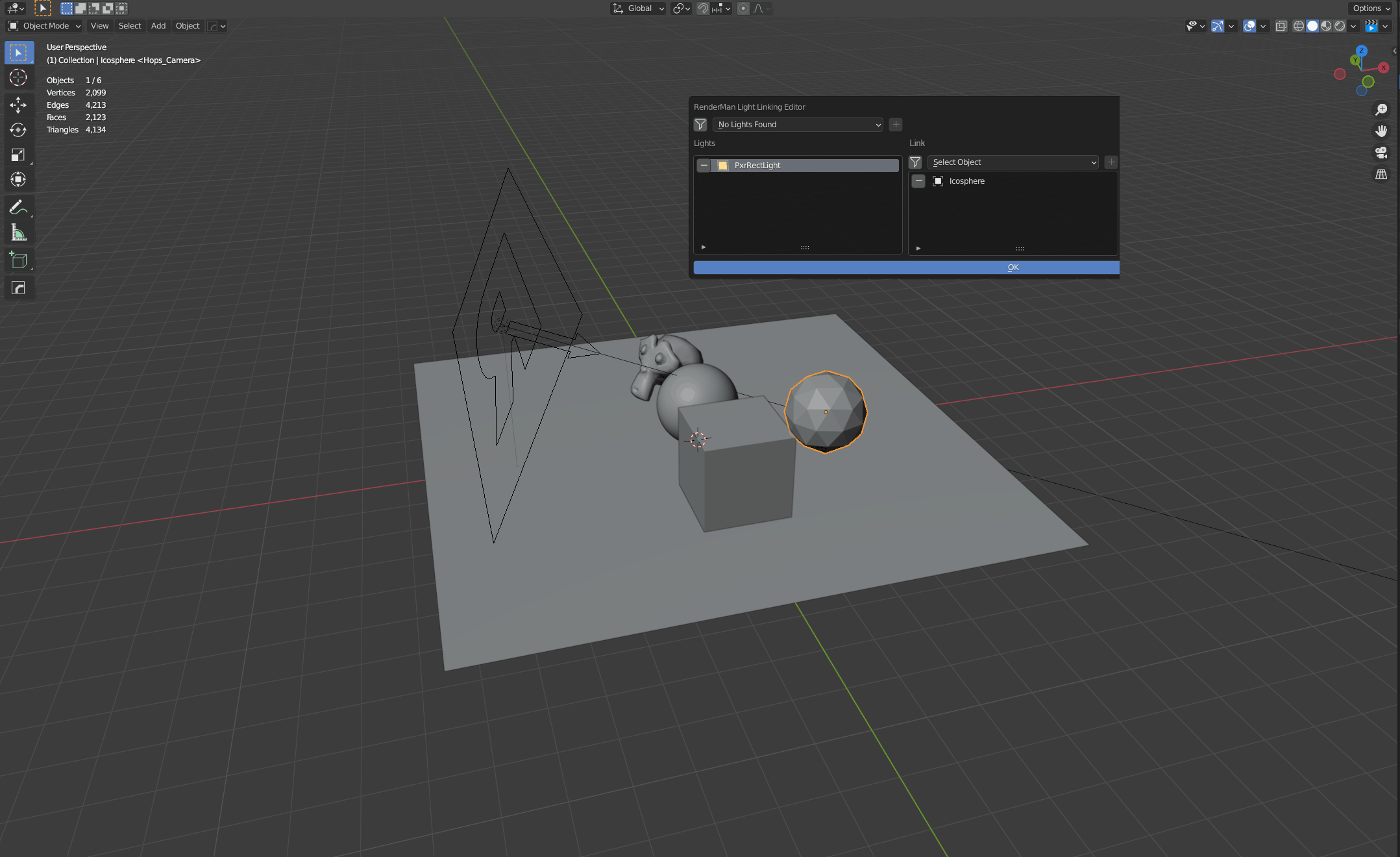Choose the Annotate tool
Viewport: 1400px width, 857px height.
[x=19, y=207]
